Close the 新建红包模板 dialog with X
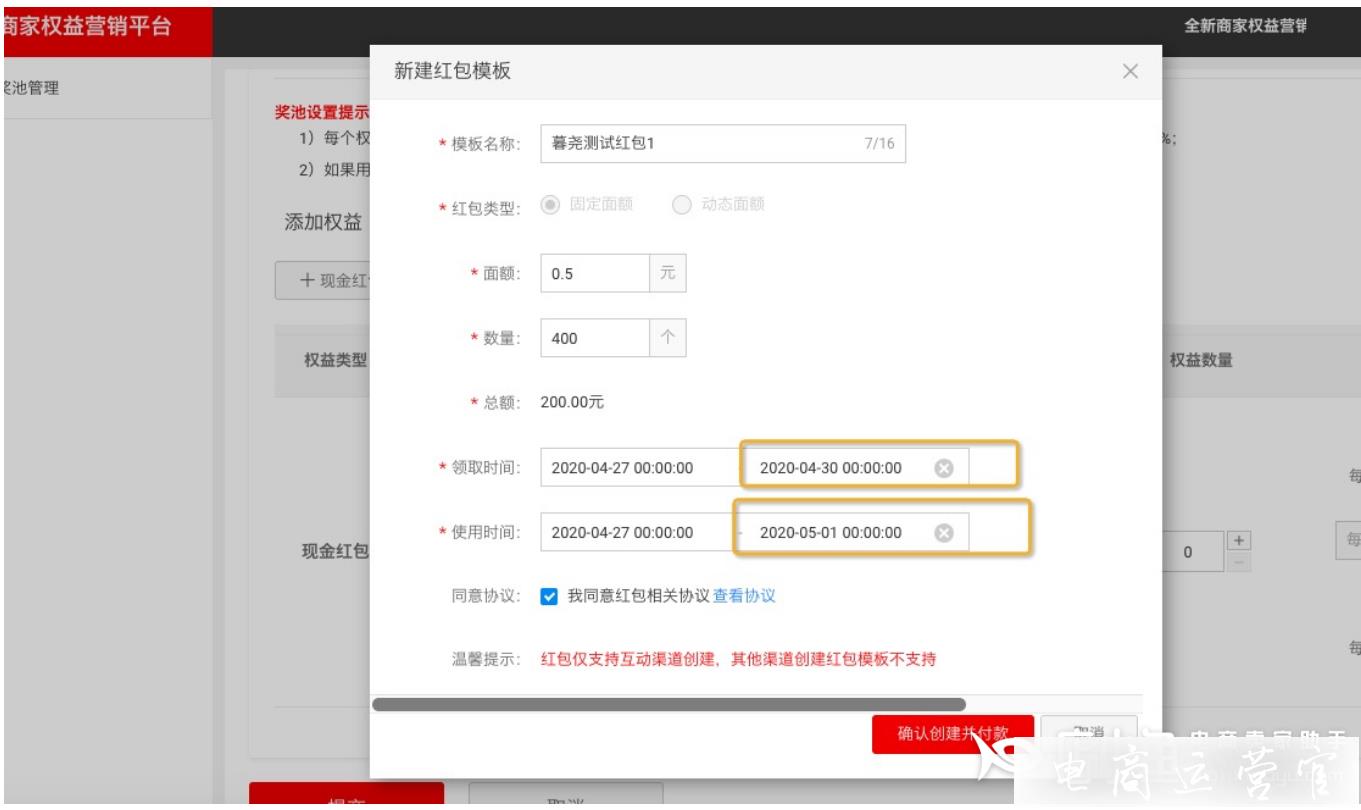 pos(1130,72)
